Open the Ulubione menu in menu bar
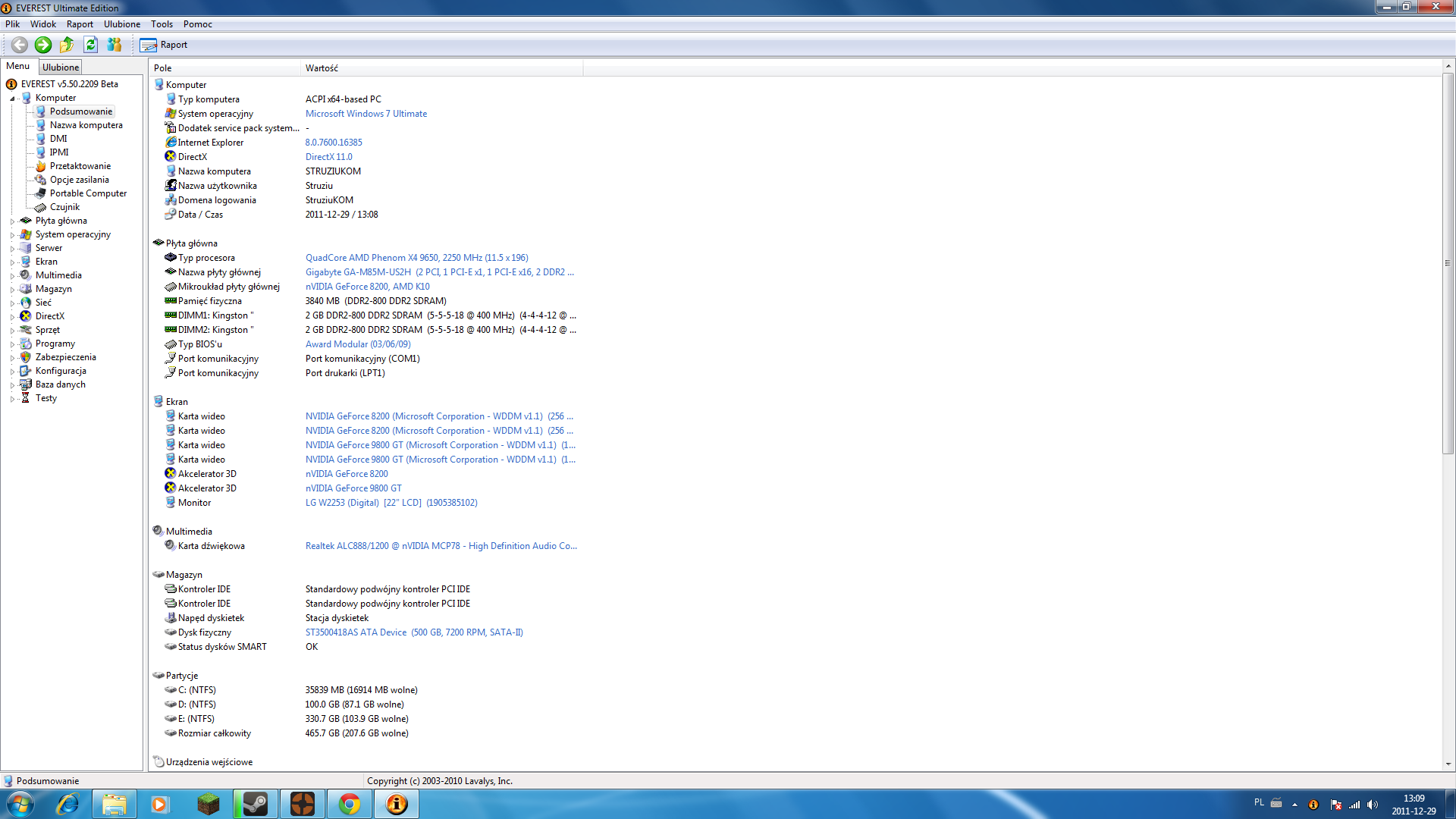The width and height of the screenshot is (1456, 819). point(122,24)
